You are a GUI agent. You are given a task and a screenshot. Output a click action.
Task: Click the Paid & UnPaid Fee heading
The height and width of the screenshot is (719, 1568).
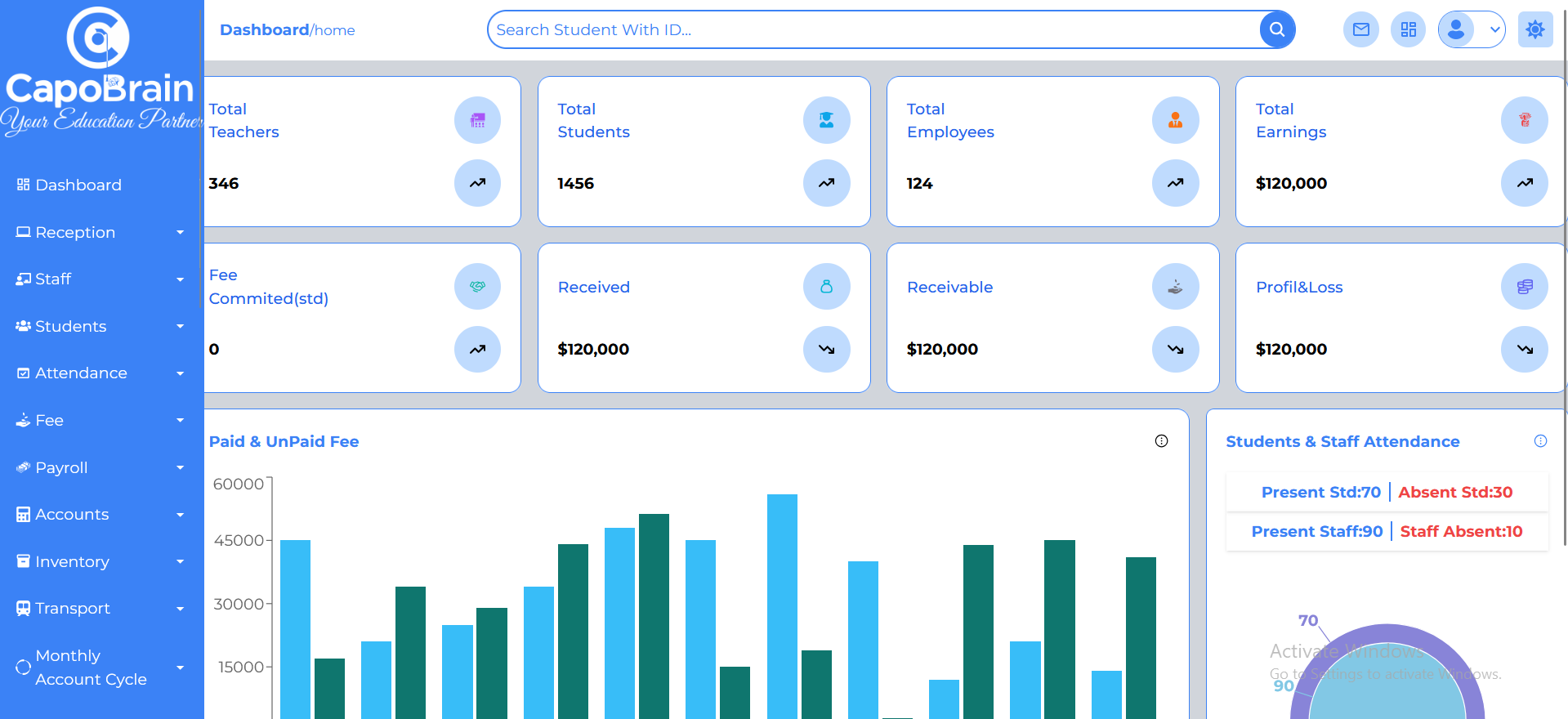pyautogui.click(x=284, y=442)
